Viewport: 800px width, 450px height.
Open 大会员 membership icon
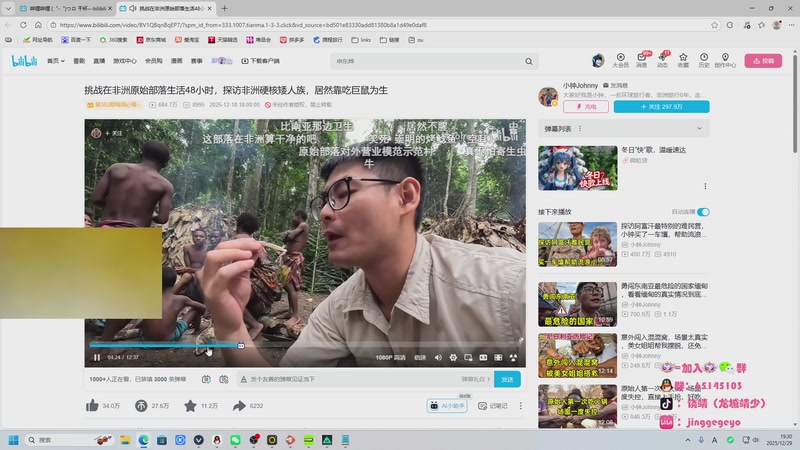click(620, 60)
